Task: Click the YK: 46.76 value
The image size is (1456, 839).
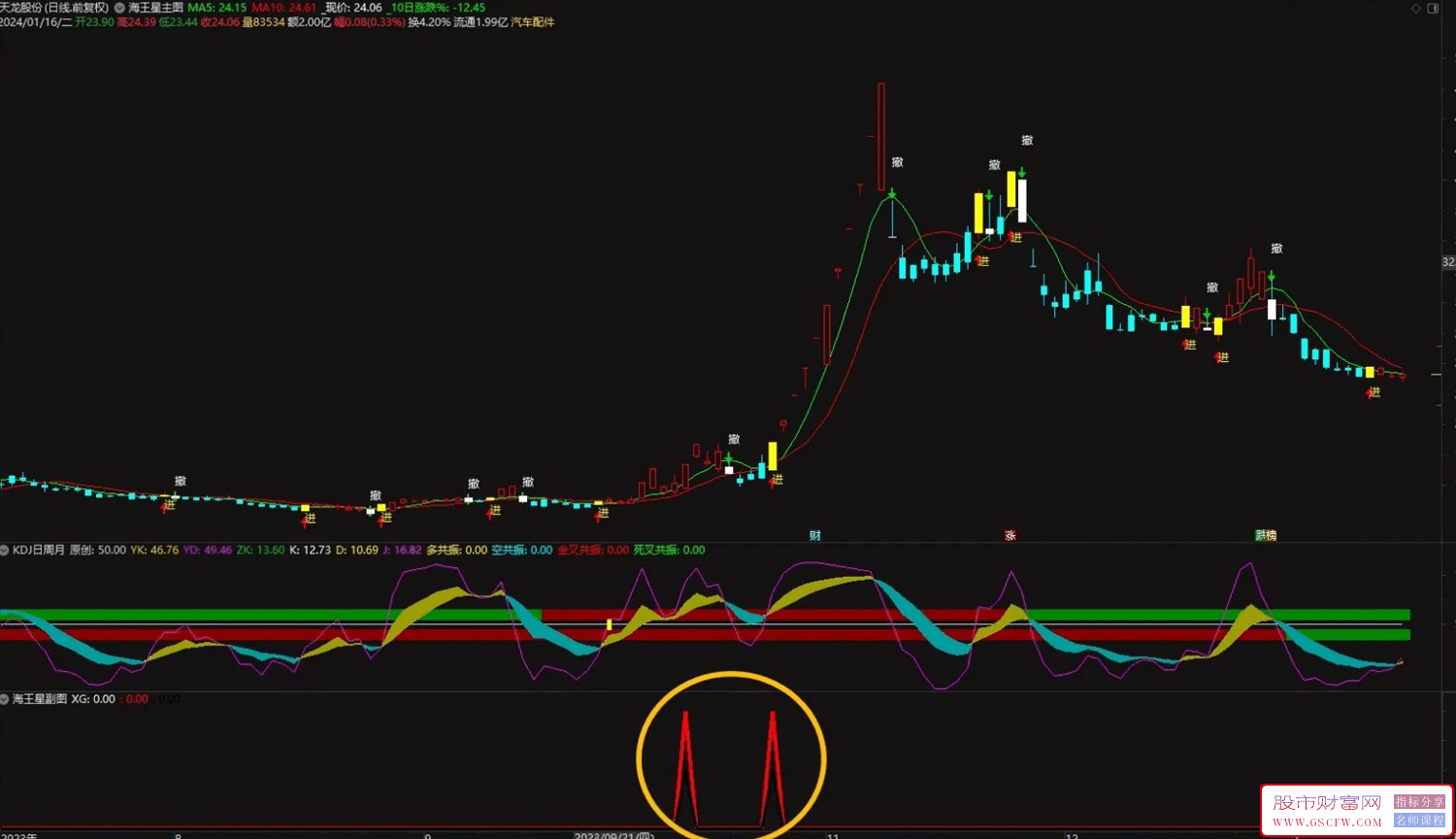Action: pyautogui.click(x=154, y=550)
